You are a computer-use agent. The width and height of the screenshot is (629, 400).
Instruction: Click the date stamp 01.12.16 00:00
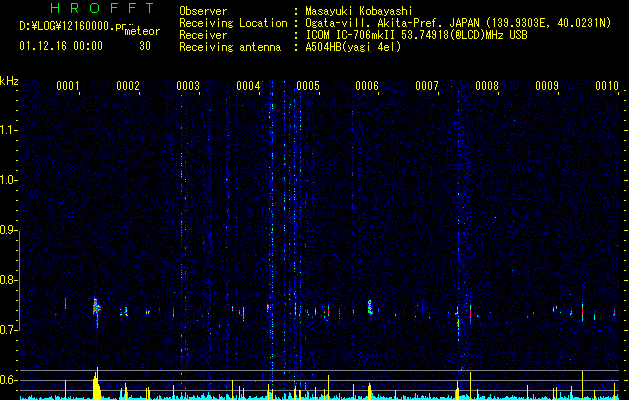pyautogui.click(x=61, y=46)
